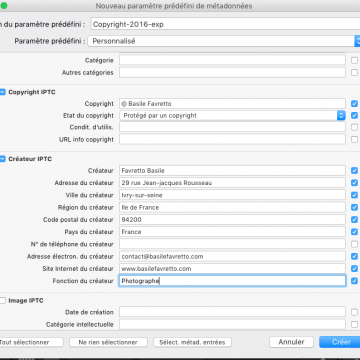Enable the Catégorie checkbox
The width and height of the screenshot is (360, 360).
354,61
